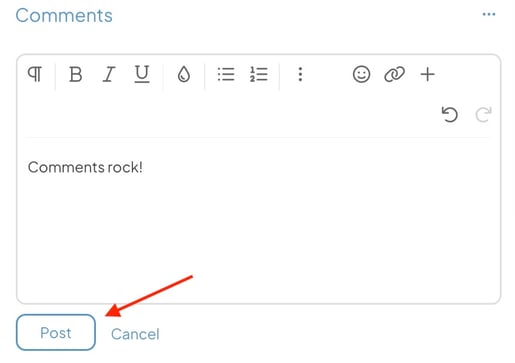Undo the last edit
This screenshot has width=515, height=363.
[x=450, y=114]
